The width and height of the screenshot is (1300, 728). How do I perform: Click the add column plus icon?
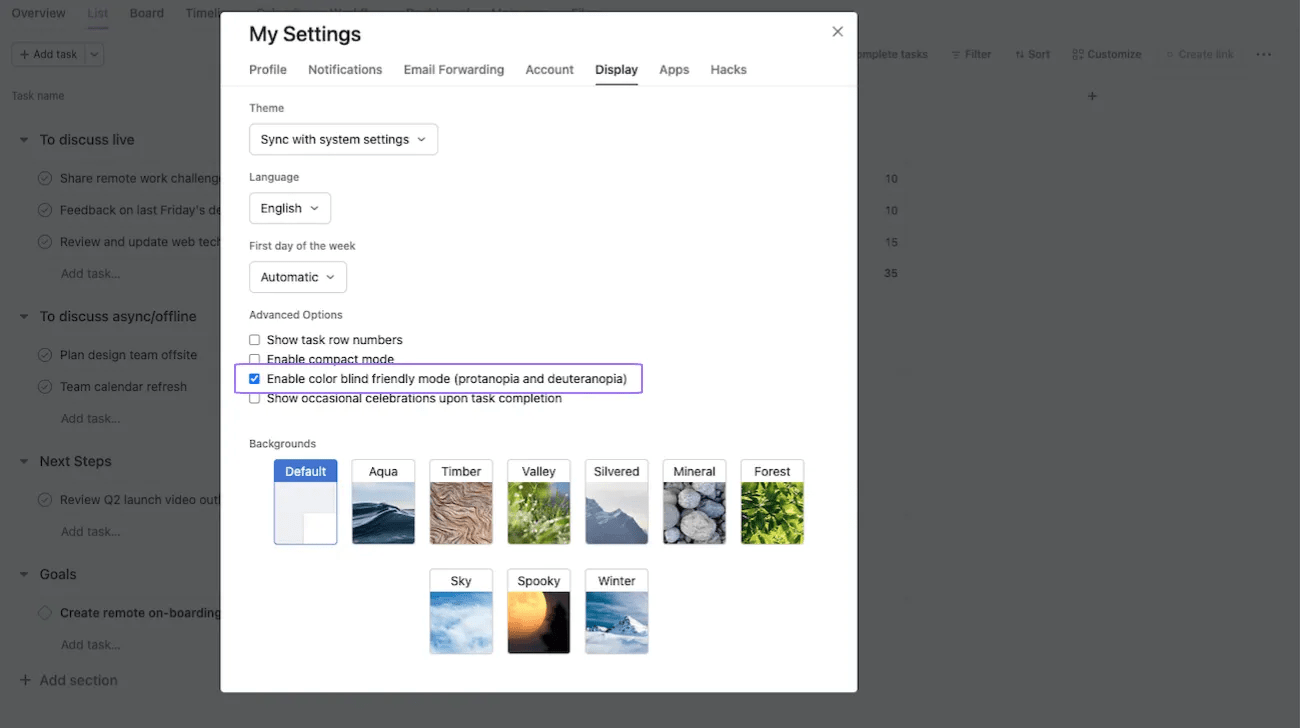(x=1092, y=96)
